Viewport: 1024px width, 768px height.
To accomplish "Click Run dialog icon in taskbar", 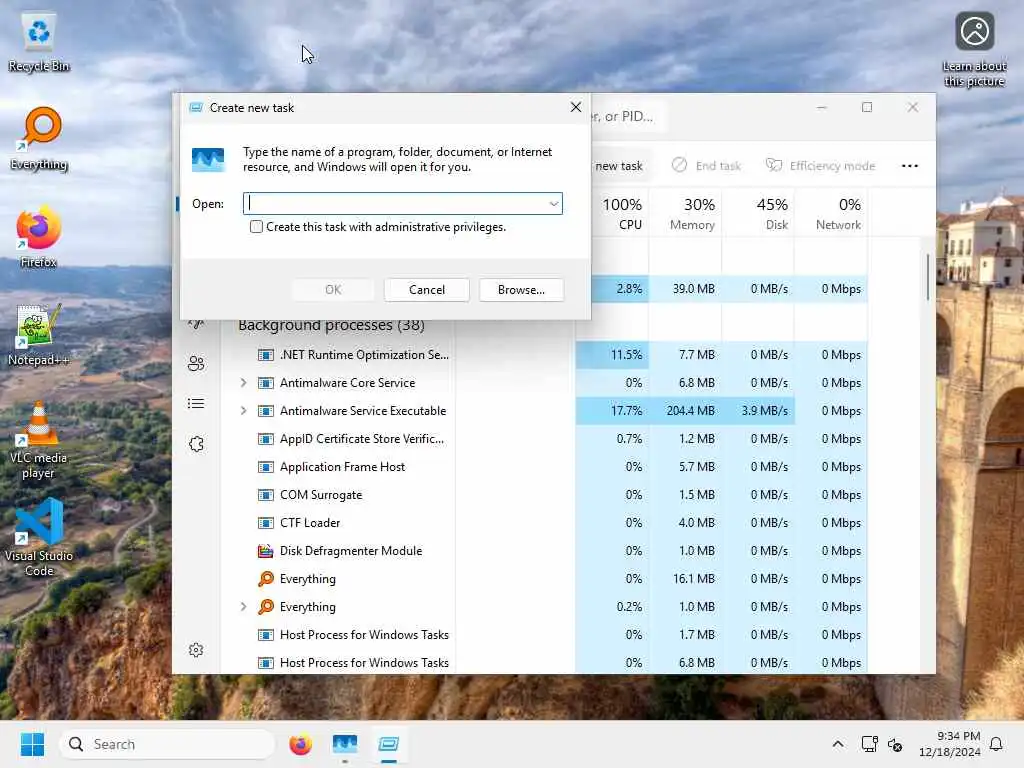I will click(389, 744).
